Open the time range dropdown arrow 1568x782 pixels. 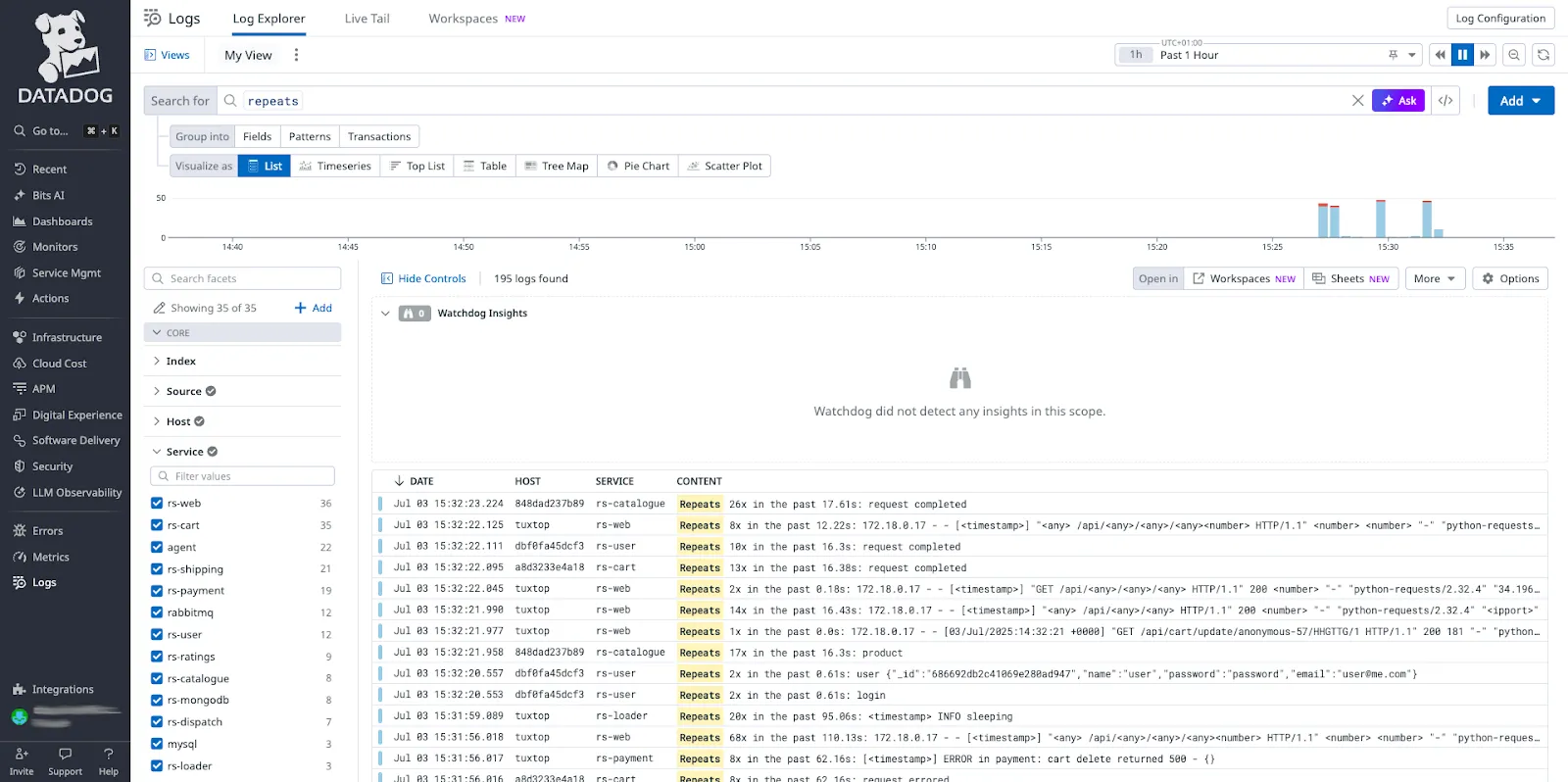[1412, 55]
